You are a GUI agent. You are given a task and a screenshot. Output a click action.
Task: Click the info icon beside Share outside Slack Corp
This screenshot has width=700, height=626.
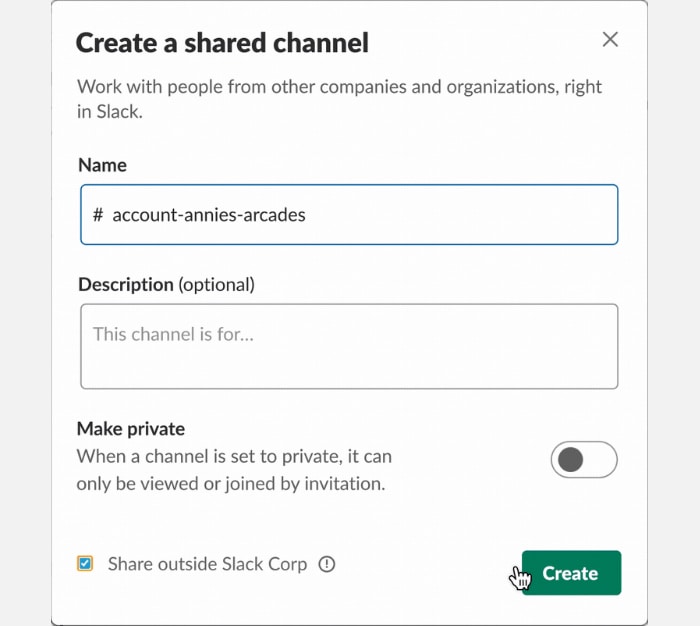(327, 564)
